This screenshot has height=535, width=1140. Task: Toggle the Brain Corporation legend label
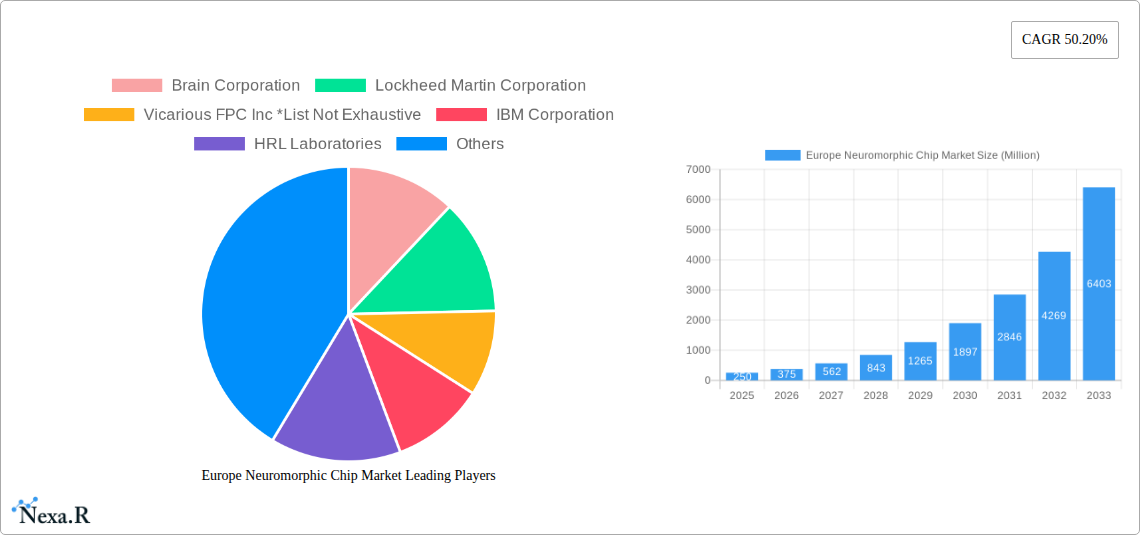[236, 86]
